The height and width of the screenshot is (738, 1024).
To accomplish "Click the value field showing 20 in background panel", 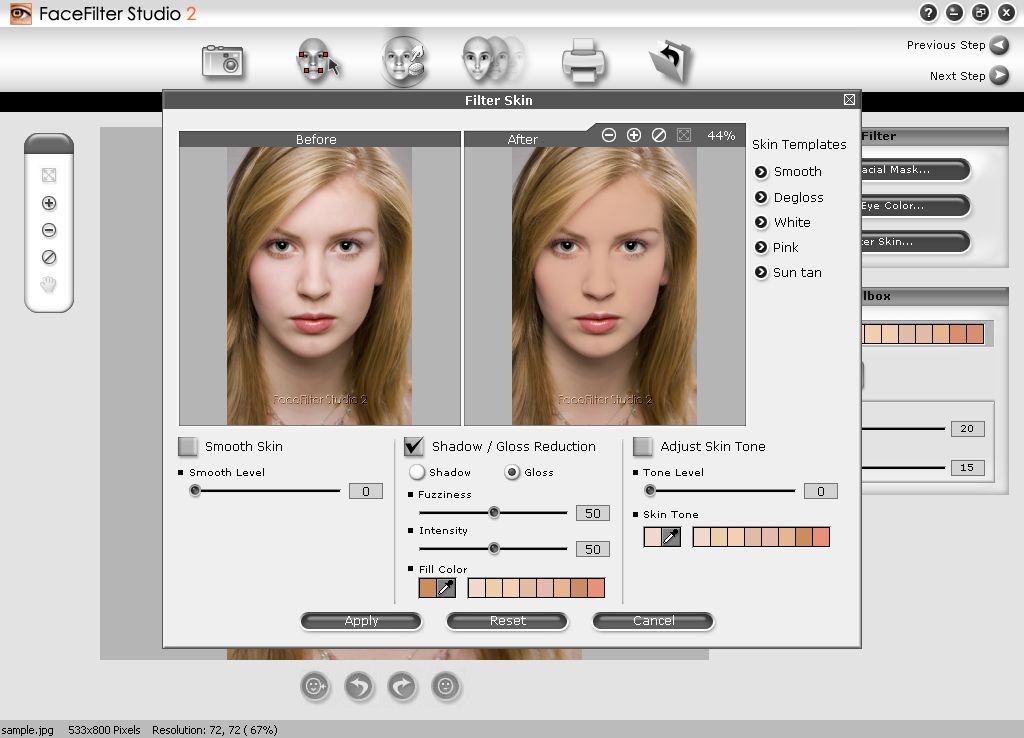I will click(x=967, y=428).
